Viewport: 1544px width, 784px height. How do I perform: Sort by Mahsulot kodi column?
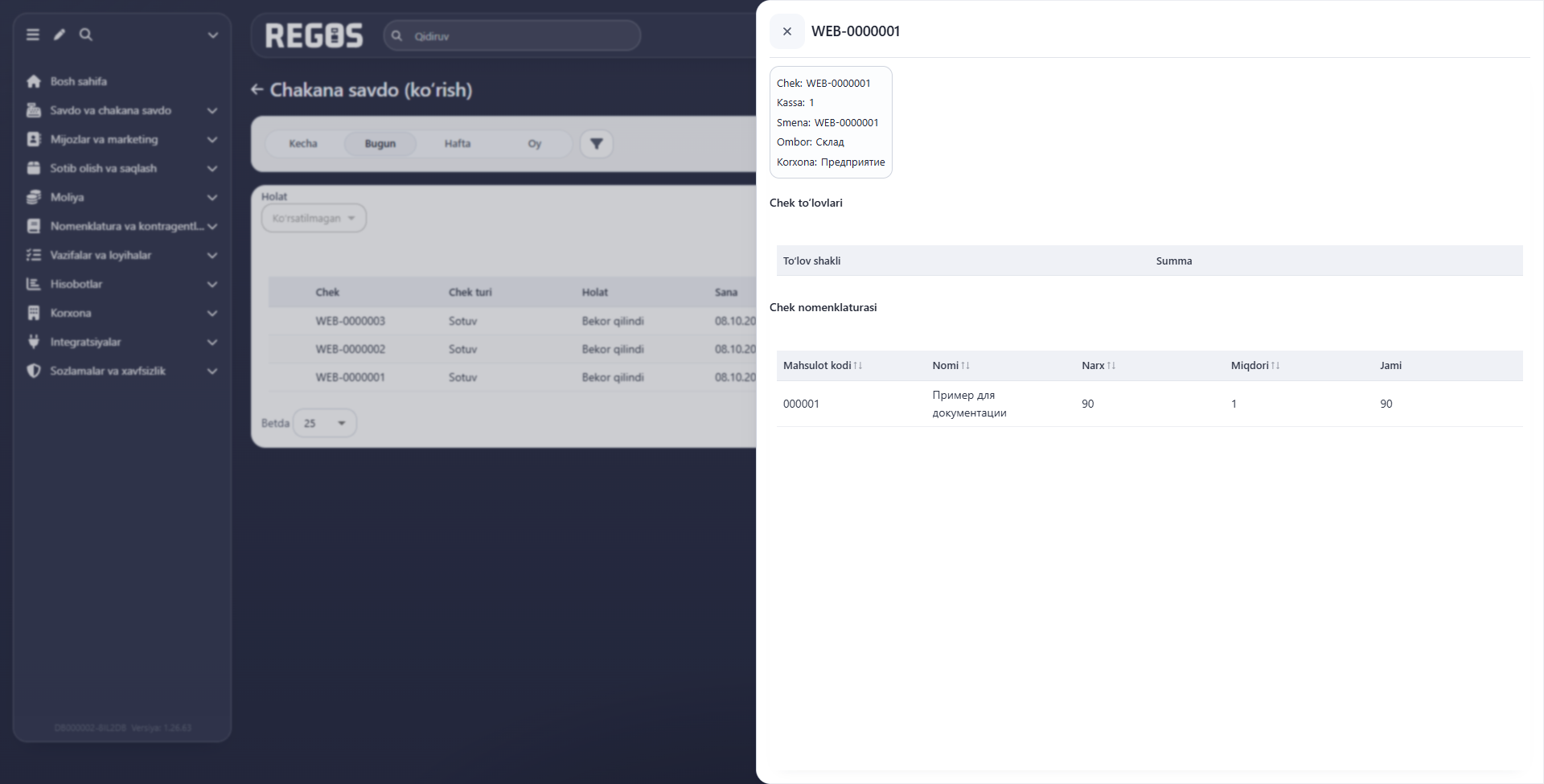tap(823, 365)
